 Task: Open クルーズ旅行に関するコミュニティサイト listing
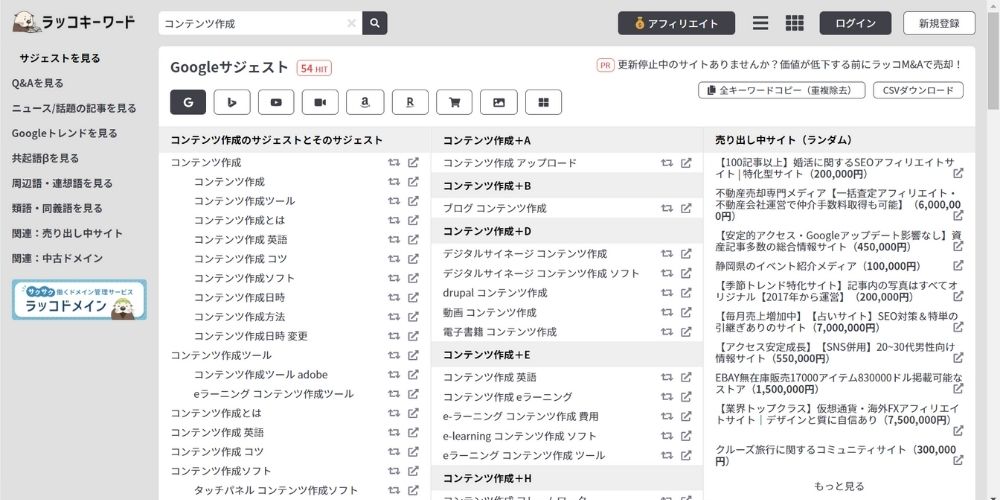pyautogui.click(x=836, y=455)
